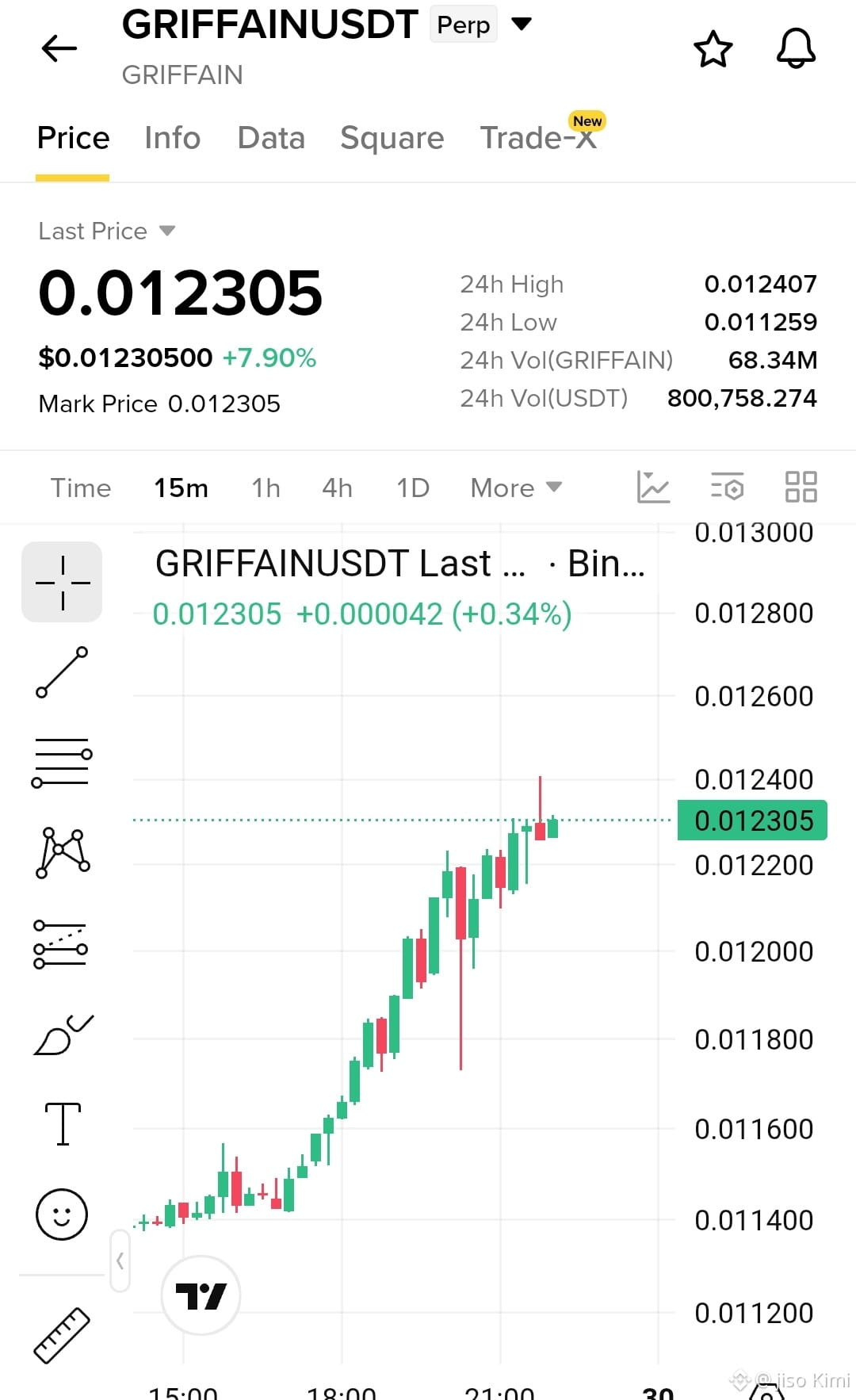
Task: Select the crosshair cursor tool
Action: (63, 582)
